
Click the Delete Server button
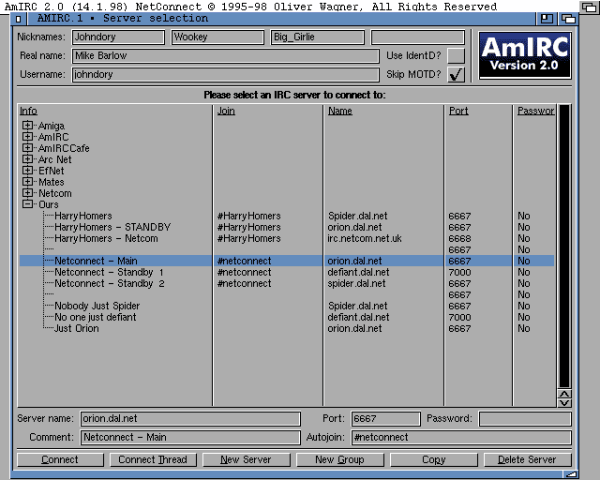(x=528, y=459)
